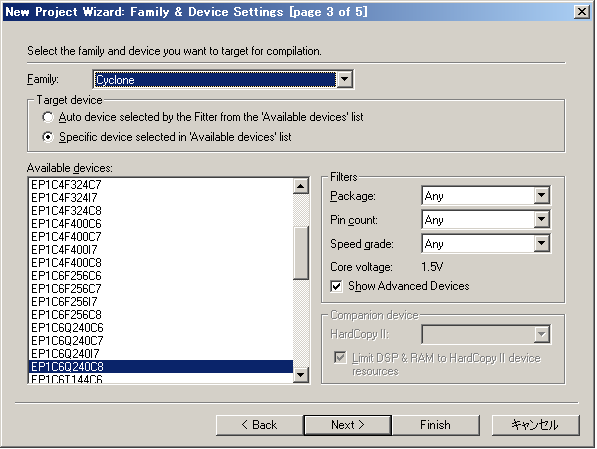
Task: Select device EP1C4F324C8
Action: point(161,211)
